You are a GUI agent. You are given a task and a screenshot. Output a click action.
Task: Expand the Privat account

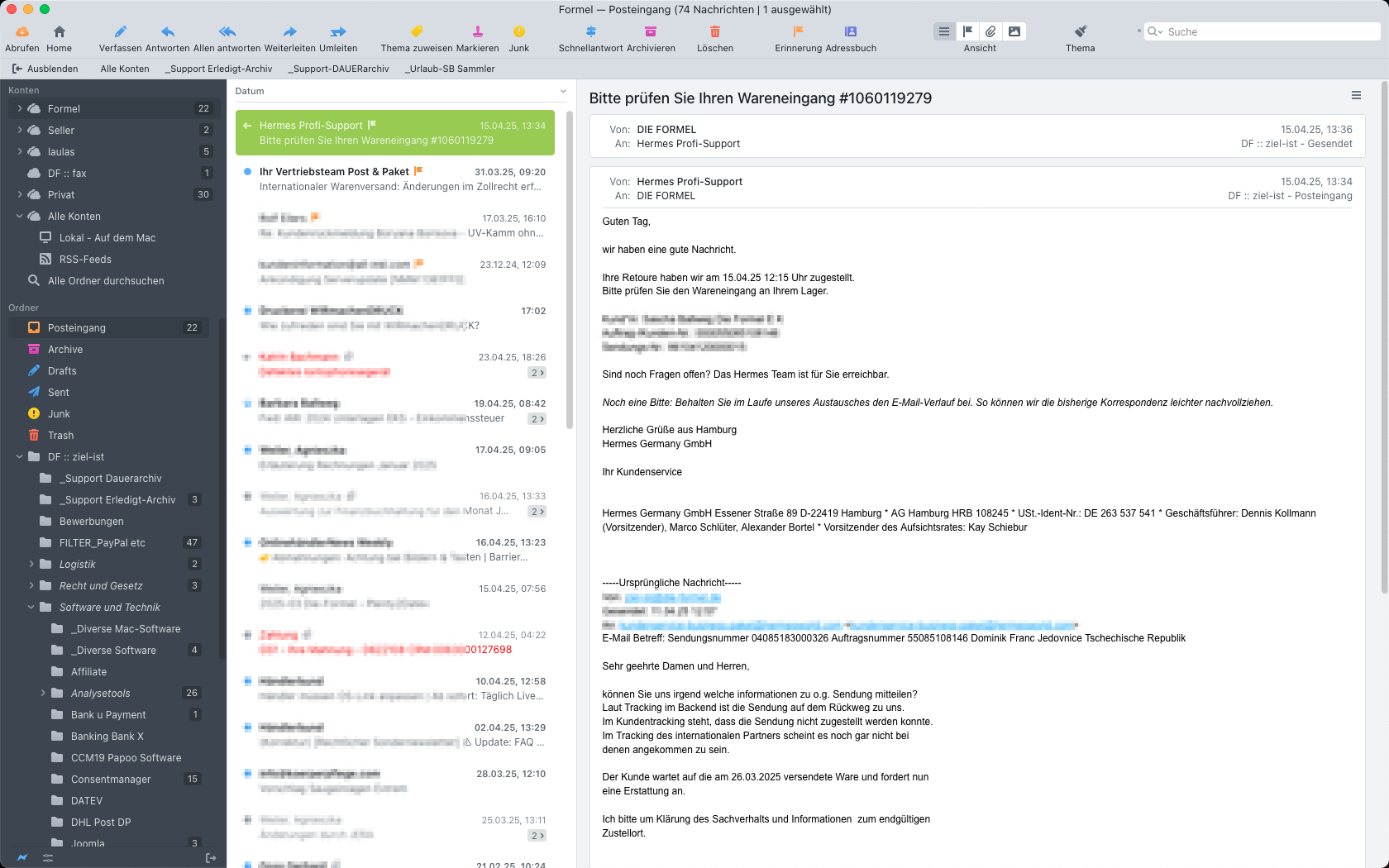click(x=20, y=194)
